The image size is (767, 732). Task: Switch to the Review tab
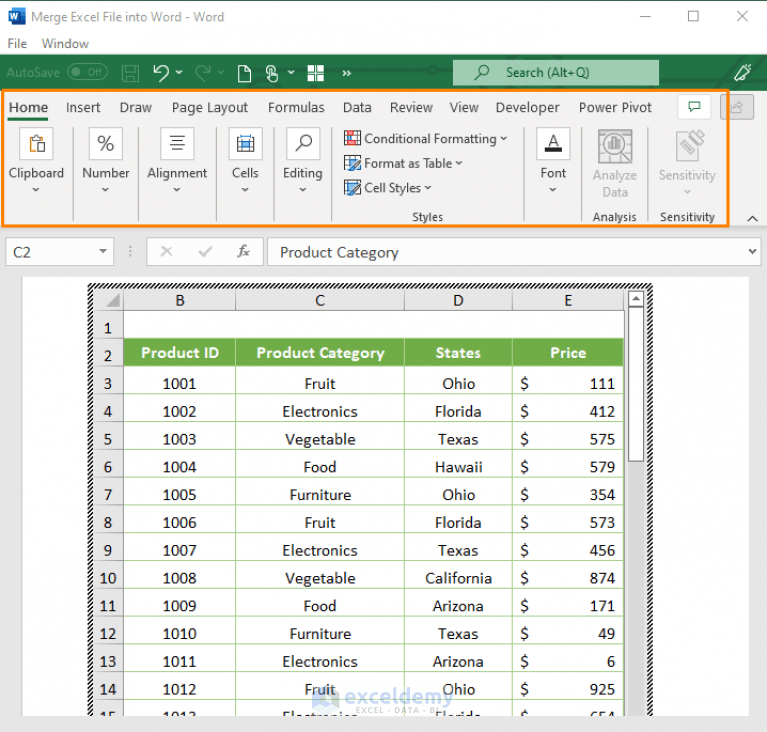pos(411,108)
